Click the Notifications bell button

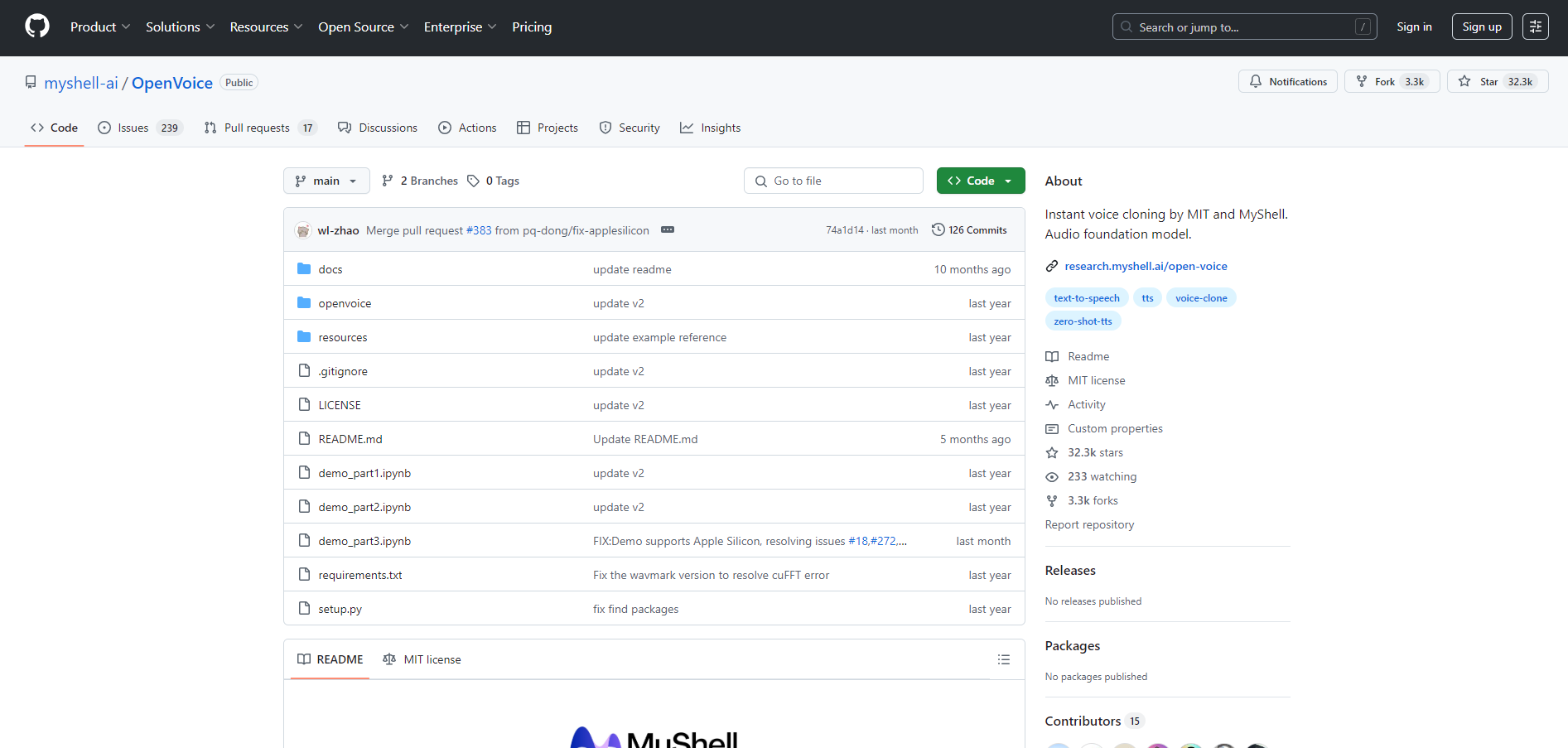tap(1287, 81)
